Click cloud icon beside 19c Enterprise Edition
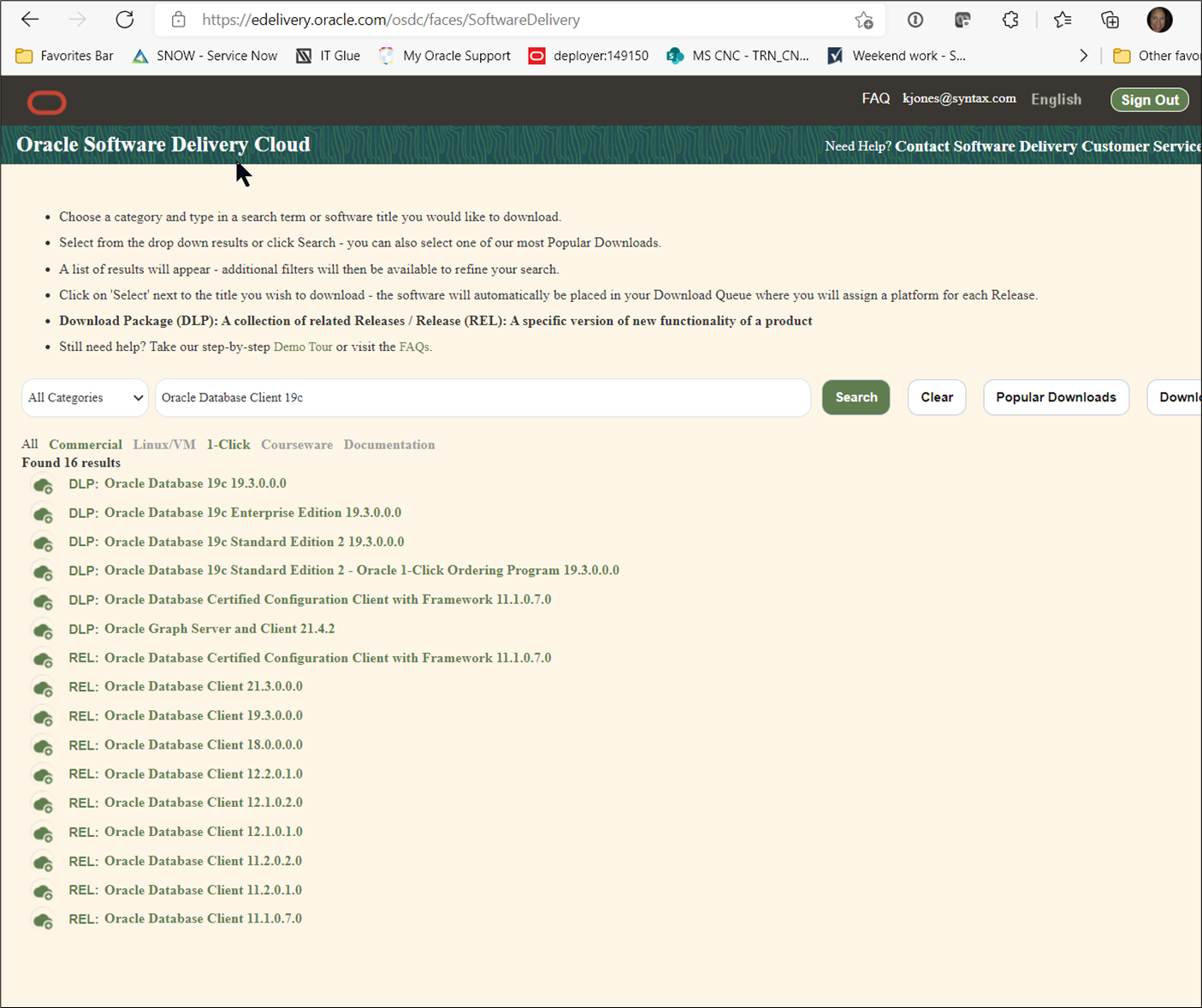1202x1008 pixels. (x=43, y=515)
